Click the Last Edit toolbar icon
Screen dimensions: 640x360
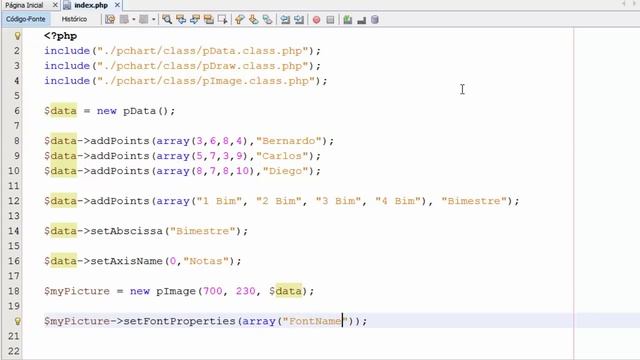[x=110, y=19]
